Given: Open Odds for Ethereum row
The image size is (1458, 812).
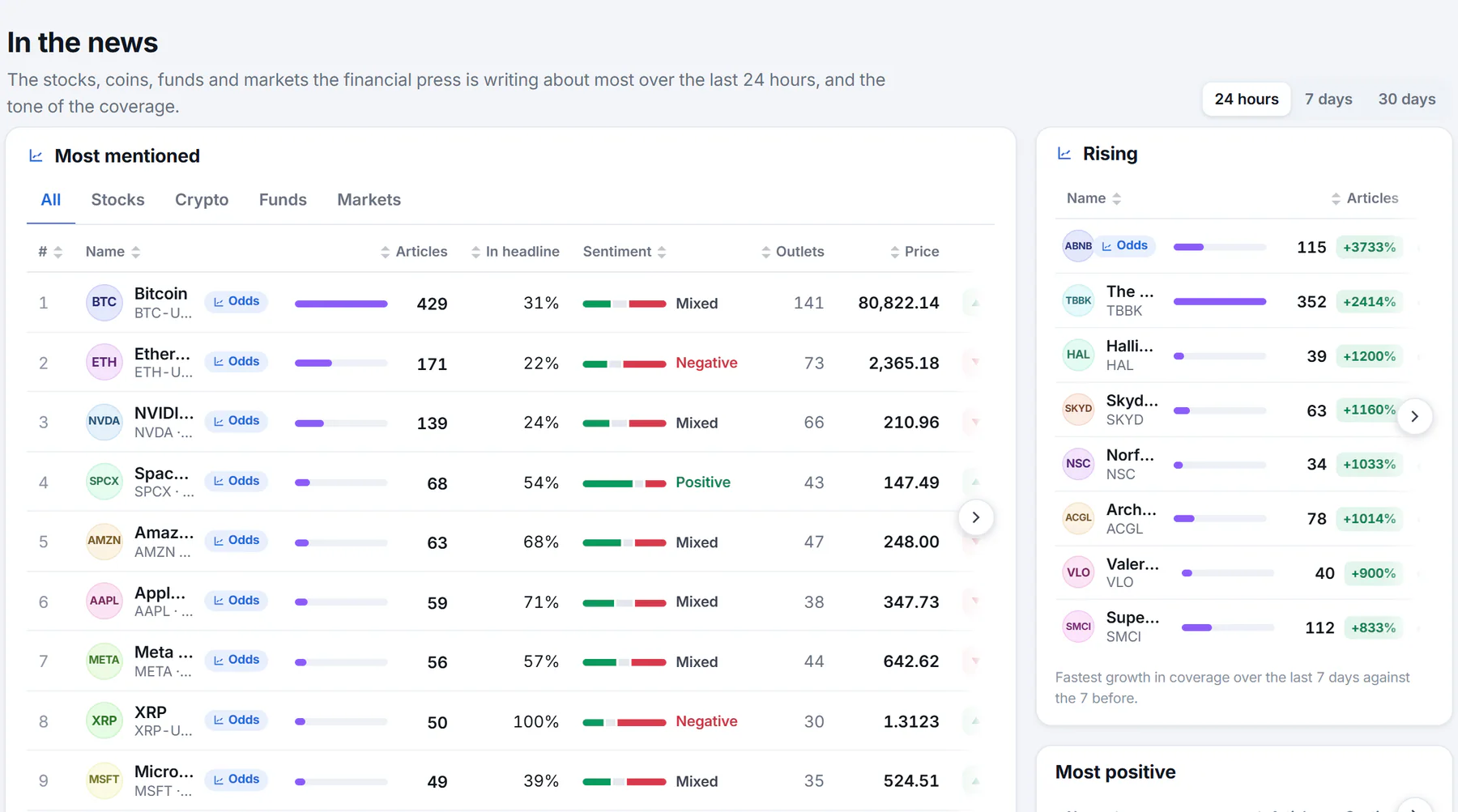Looking at the screenshot, I should coord(236,361).
